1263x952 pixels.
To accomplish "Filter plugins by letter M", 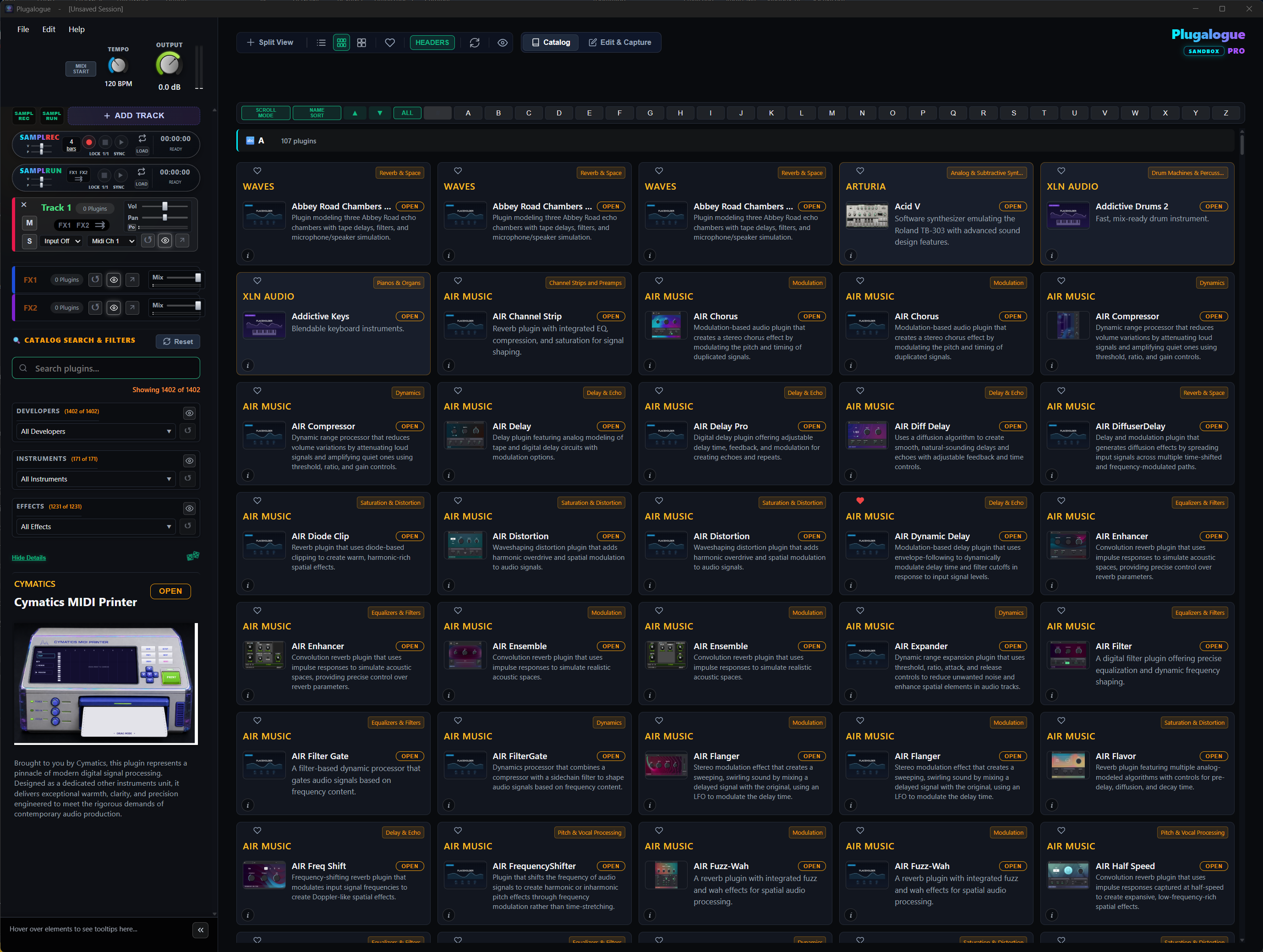I will tap(832, 113).
